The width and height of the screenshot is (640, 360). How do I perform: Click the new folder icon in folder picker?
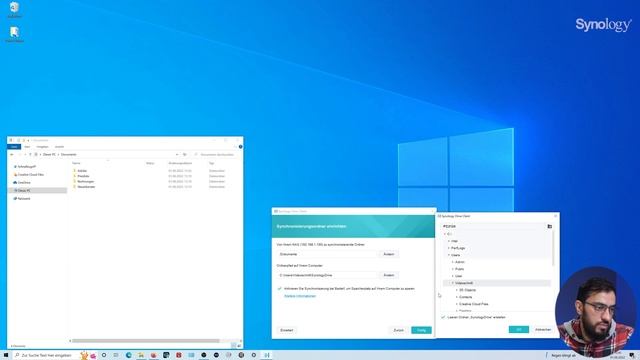pos(549,226)
